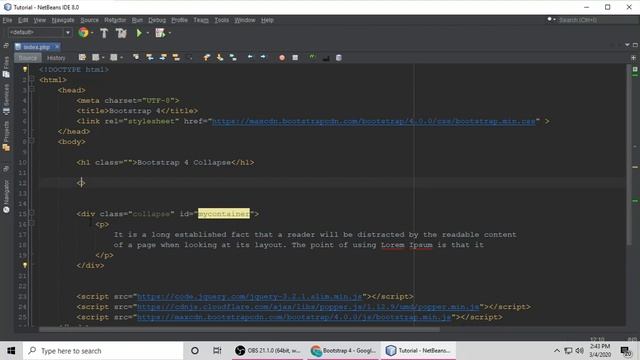Open the Debug menu
The height and width of the screenshot is (360, 640).
(157, 20)
